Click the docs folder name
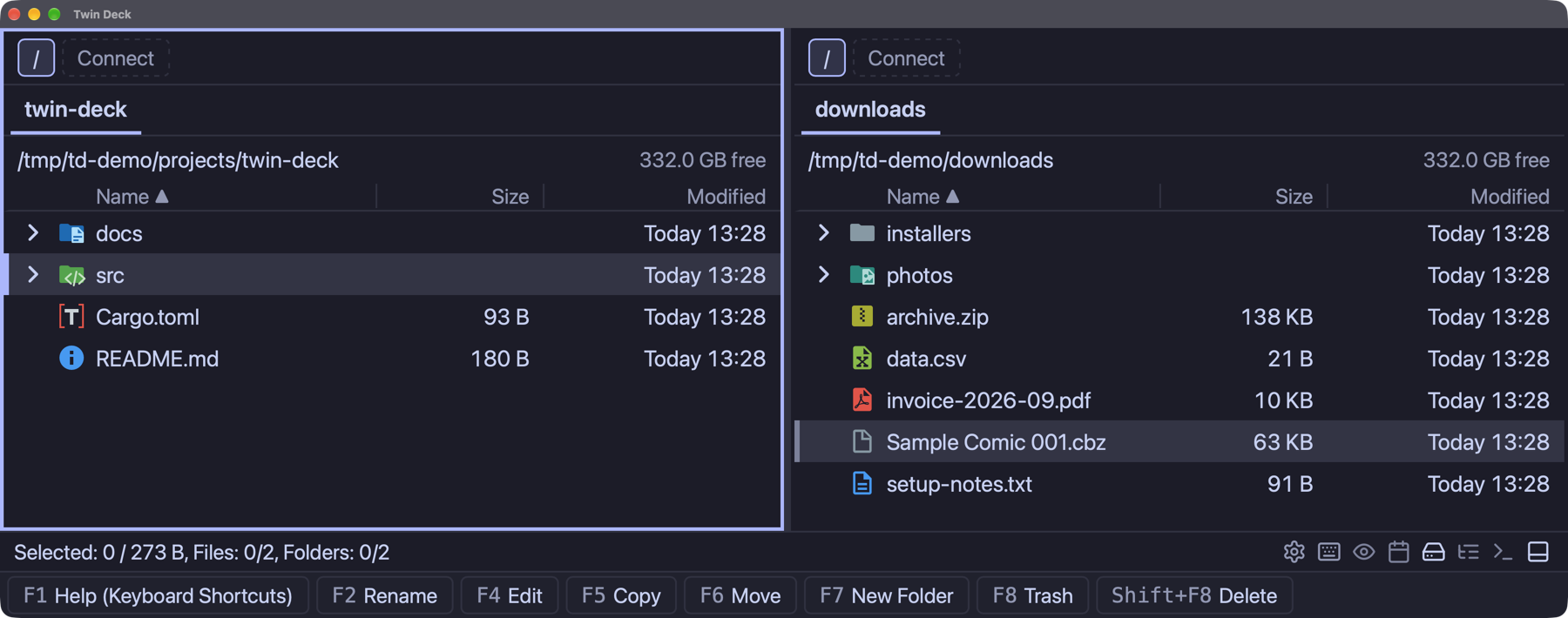Image resolution: width=1568 pixels, height=618 pixels. point(118,233)
